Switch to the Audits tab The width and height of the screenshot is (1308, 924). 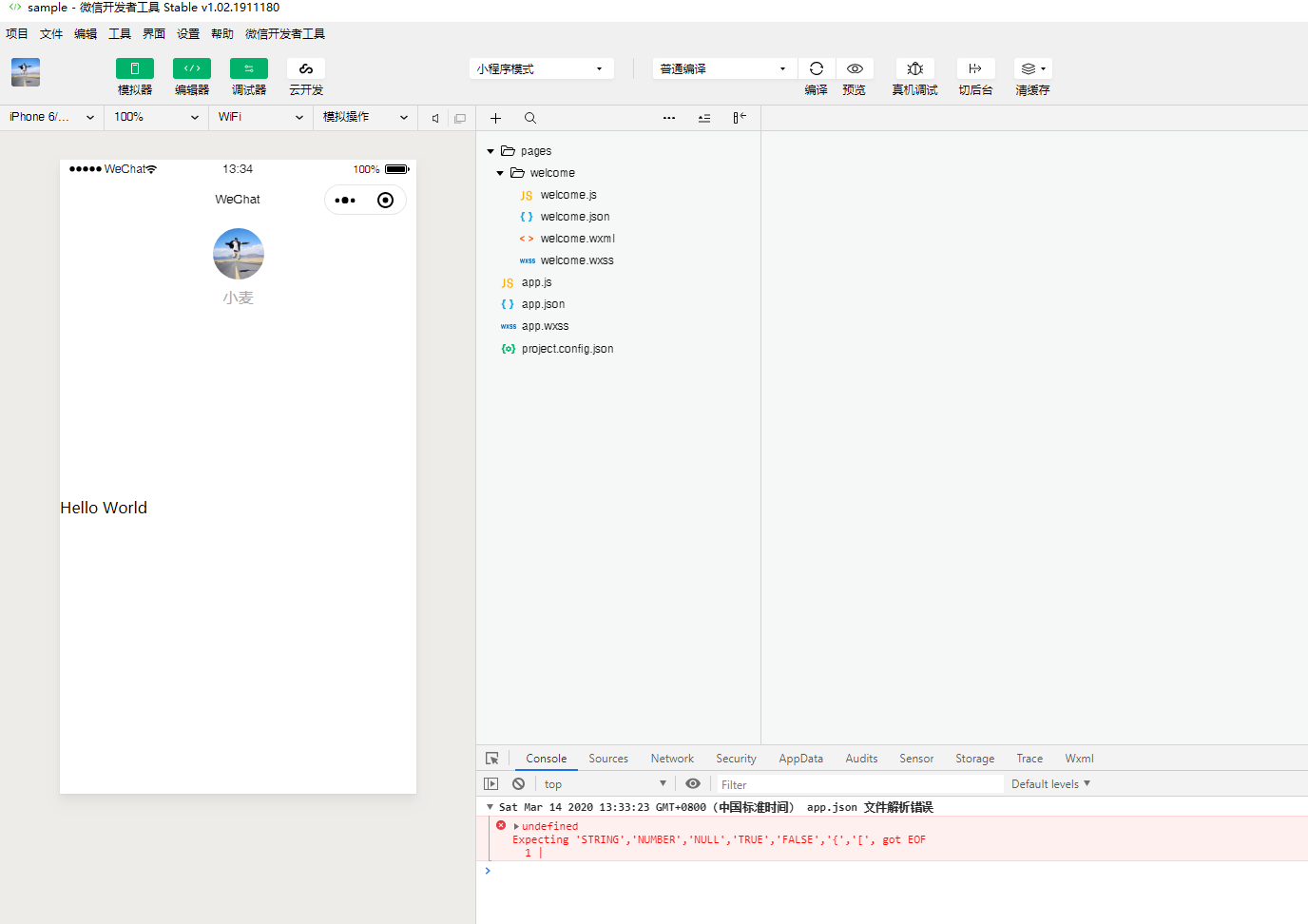[x=861, y=759]
